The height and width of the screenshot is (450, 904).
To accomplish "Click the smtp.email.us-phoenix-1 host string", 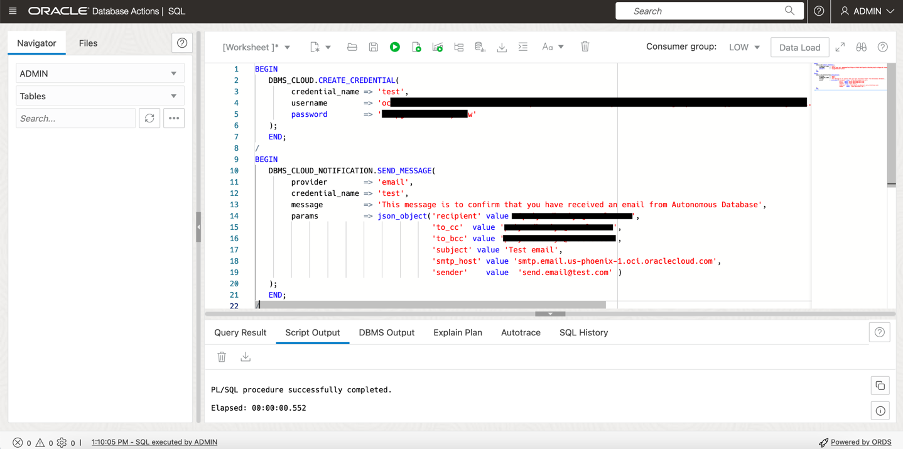I will click(x=614, y=261).
